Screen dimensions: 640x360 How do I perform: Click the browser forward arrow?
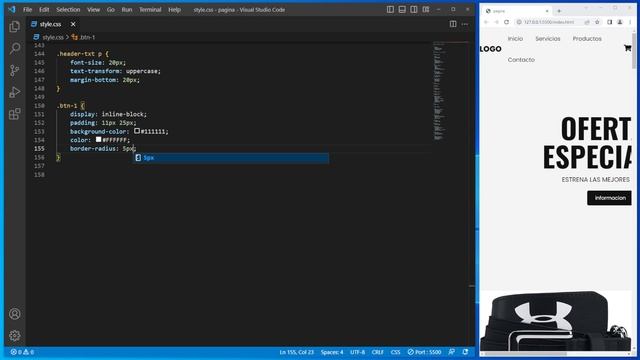coord(496,22)
